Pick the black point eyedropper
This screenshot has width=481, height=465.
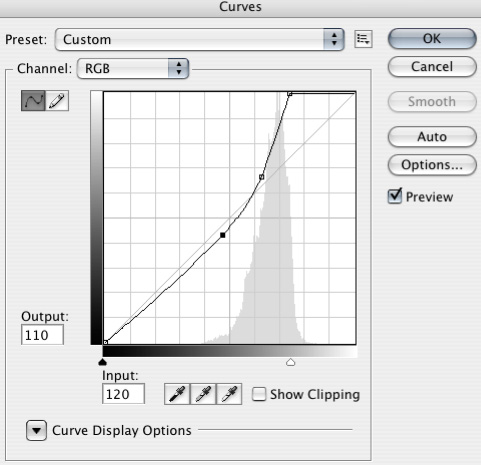pos(177,394)
